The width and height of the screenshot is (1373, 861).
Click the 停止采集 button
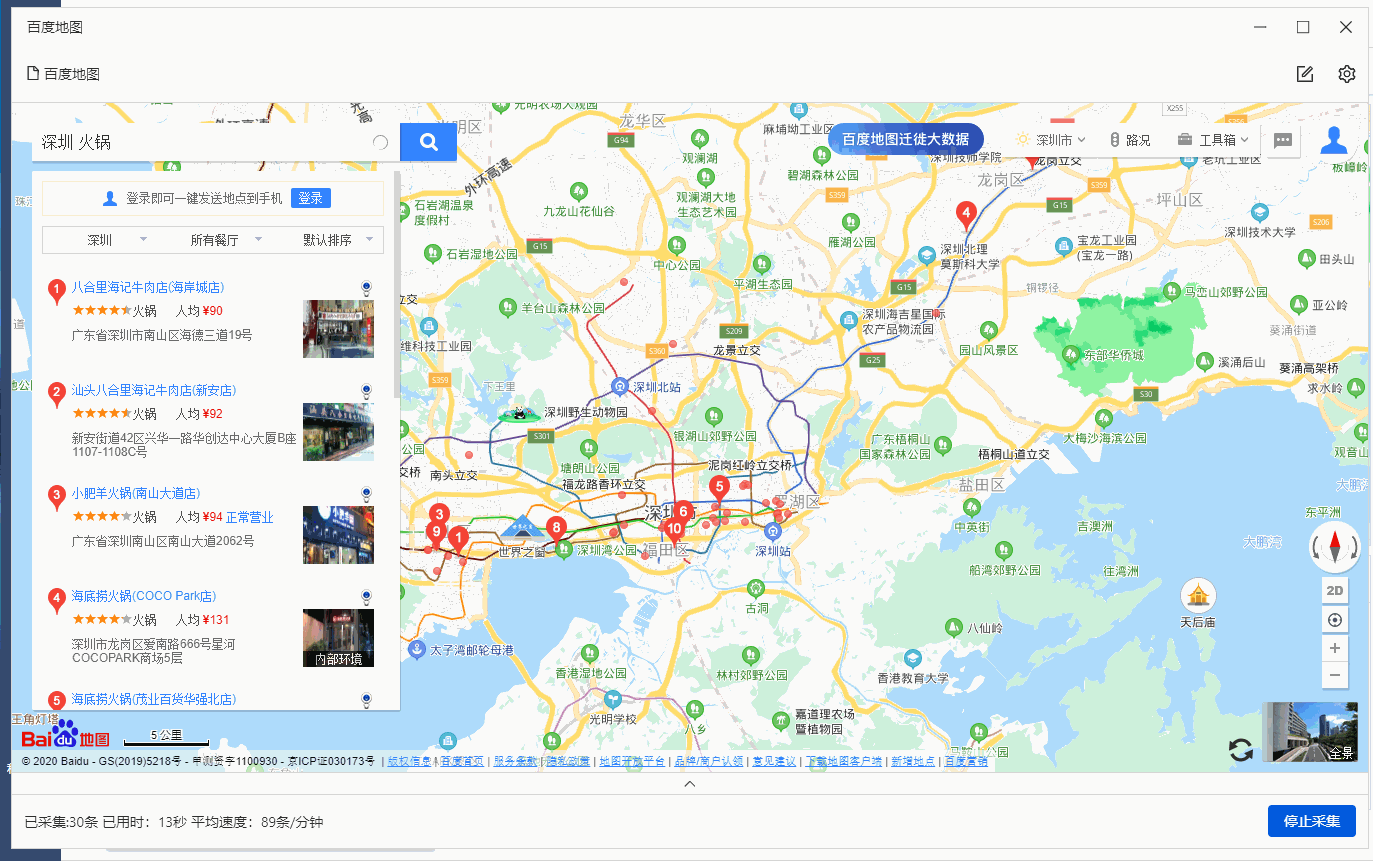(1311, 821)
